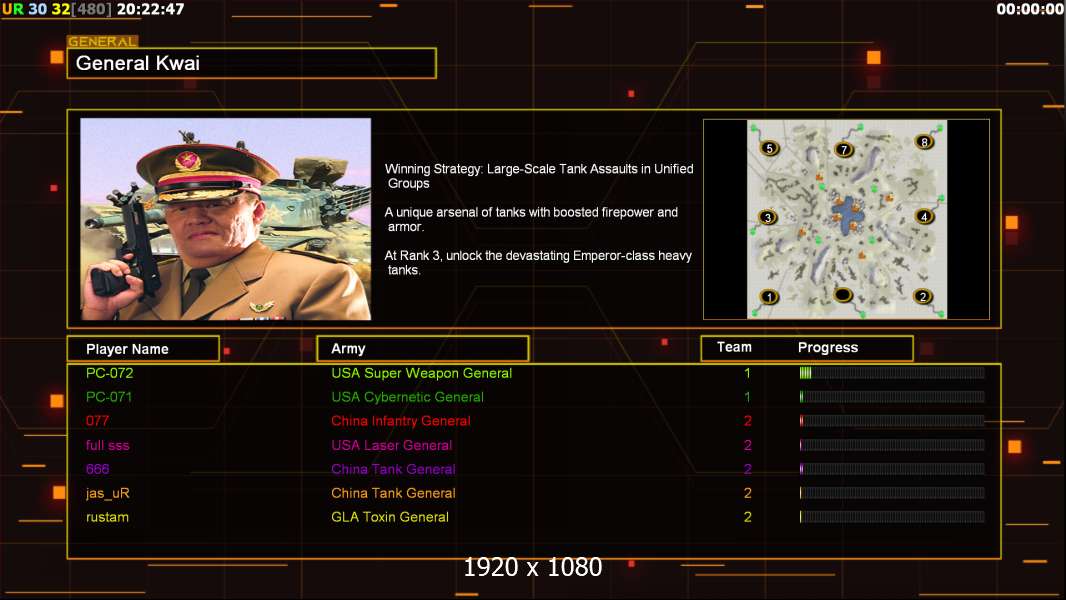Select map start position 7

pyautogui.click(x=844, y=149)
